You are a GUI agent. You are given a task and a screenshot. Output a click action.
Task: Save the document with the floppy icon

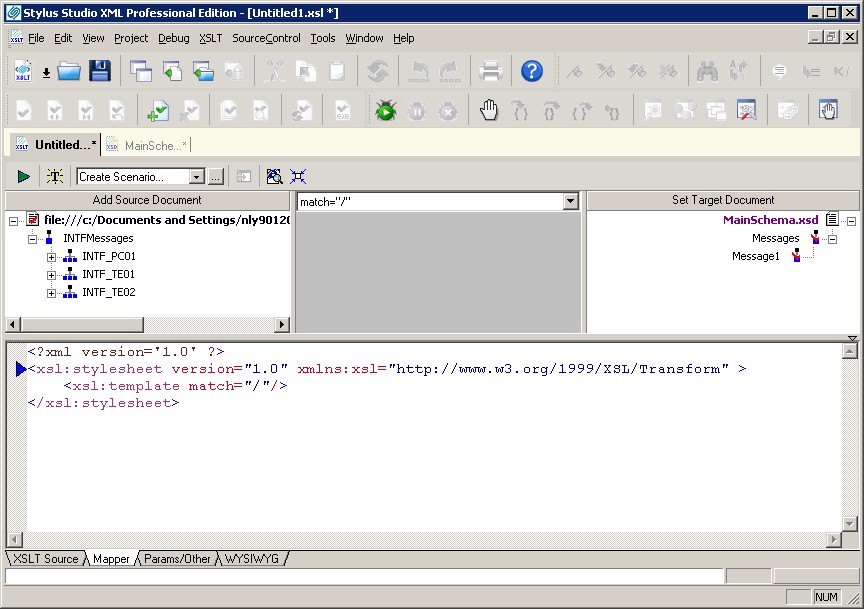click(99, 71)
